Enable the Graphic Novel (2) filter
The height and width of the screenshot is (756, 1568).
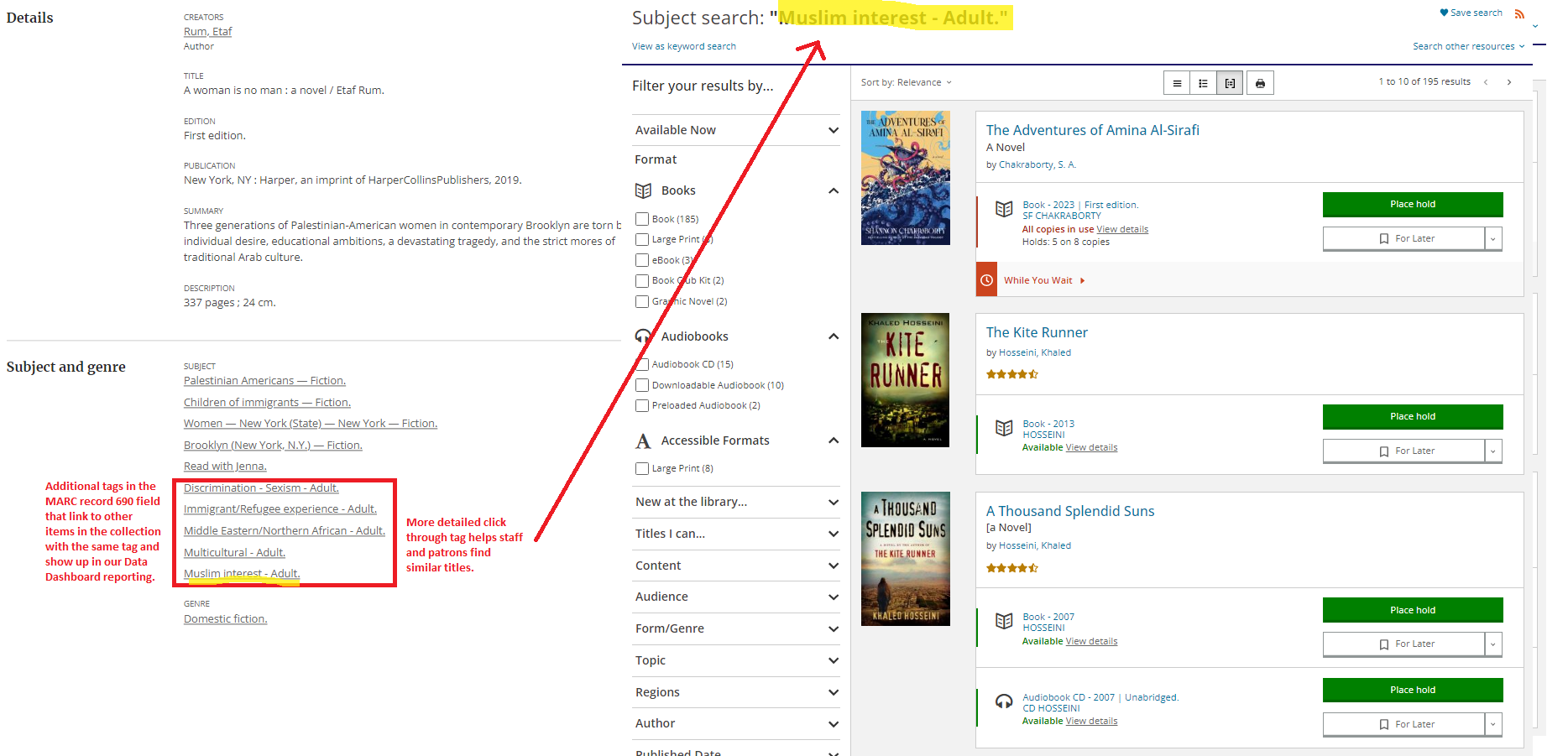click(x=642, y=301)
